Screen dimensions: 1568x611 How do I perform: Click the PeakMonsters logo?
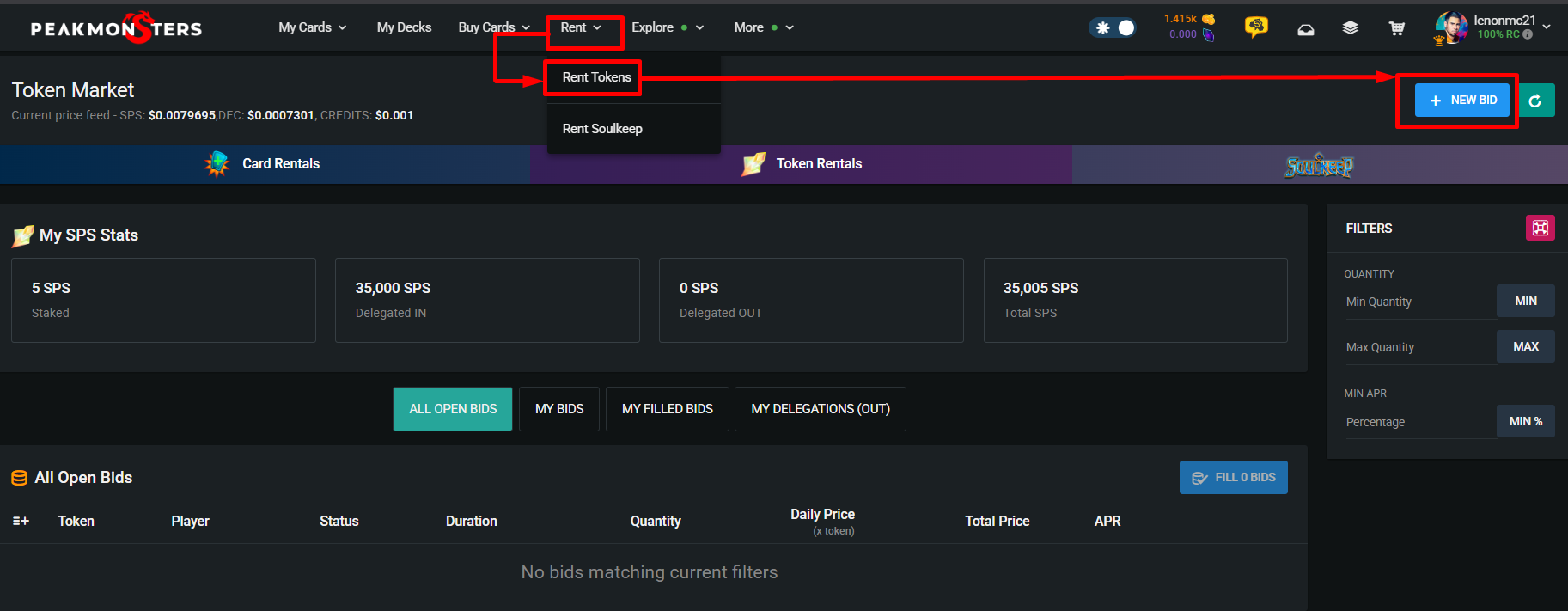tap(116, 27)
